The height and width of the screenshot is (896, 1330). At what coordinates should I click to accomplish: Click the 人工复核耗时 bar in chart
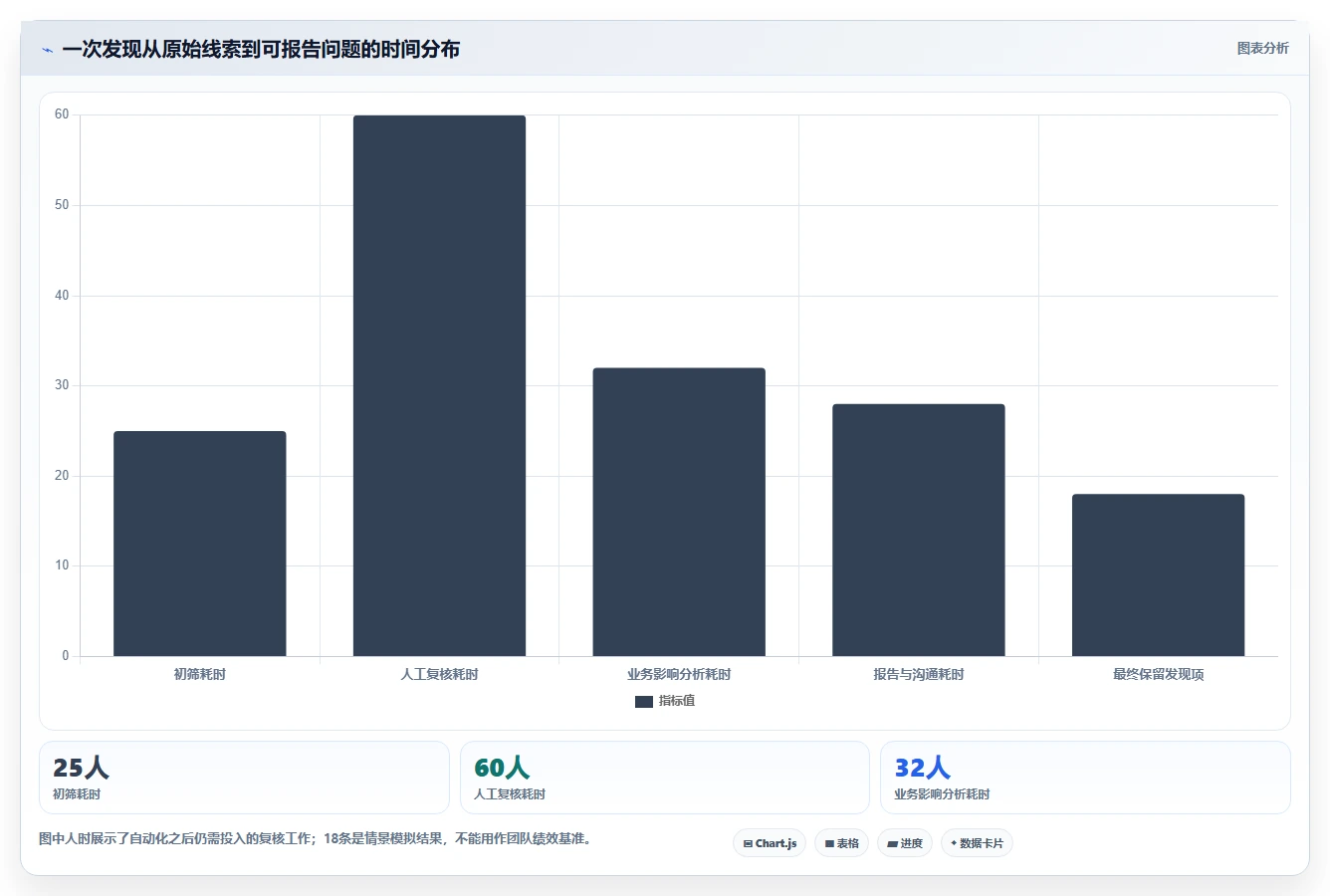[x=439, y=385]
